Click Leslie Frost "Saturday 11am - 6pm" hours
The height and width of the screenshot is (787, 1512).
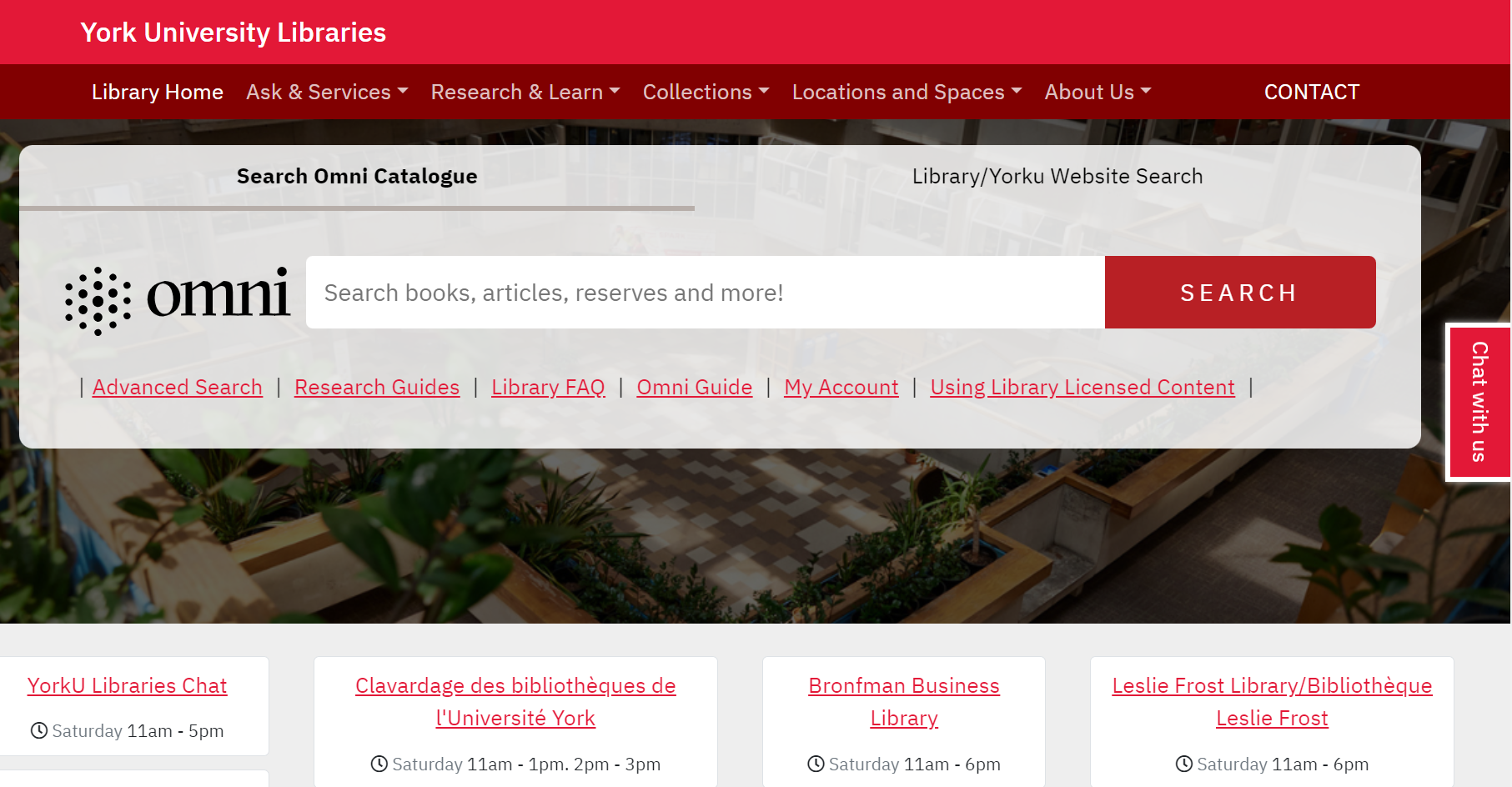tap(1283, 764)
